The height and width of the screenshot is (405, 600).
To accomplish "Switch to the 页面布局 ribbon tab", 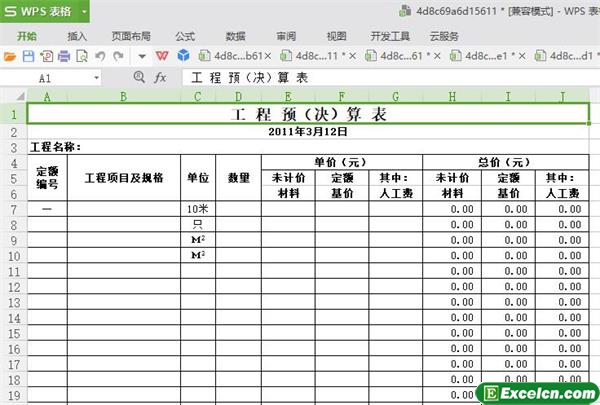I will coord(131,36).
